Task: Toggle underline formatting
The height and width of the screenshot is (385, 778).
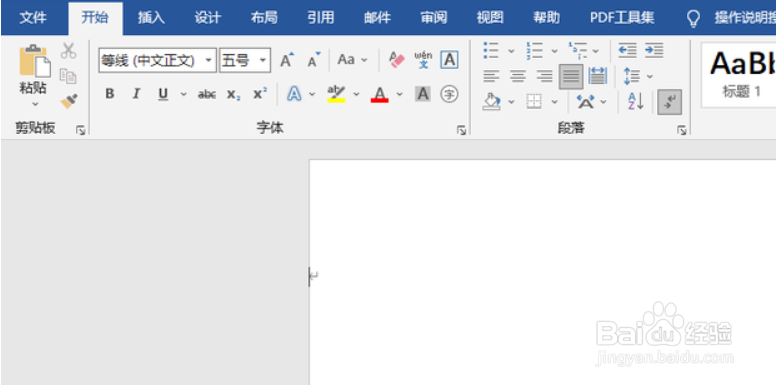Action: [163, 94]
